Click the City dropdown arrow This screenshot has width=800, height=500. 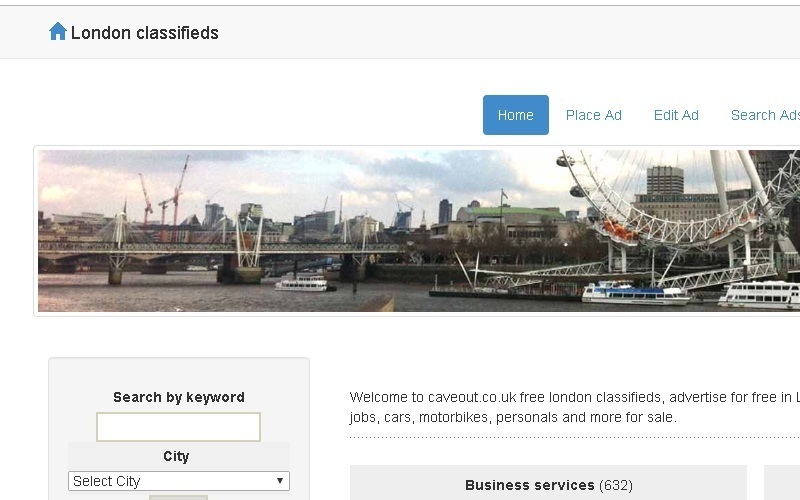[x=280, y=481]
